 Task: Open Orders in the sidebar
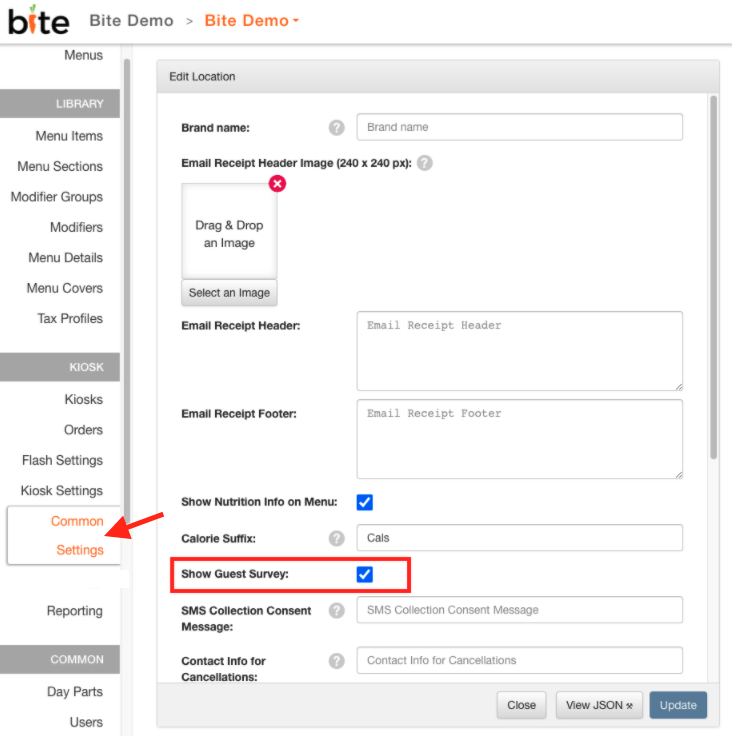pos(83,430)
